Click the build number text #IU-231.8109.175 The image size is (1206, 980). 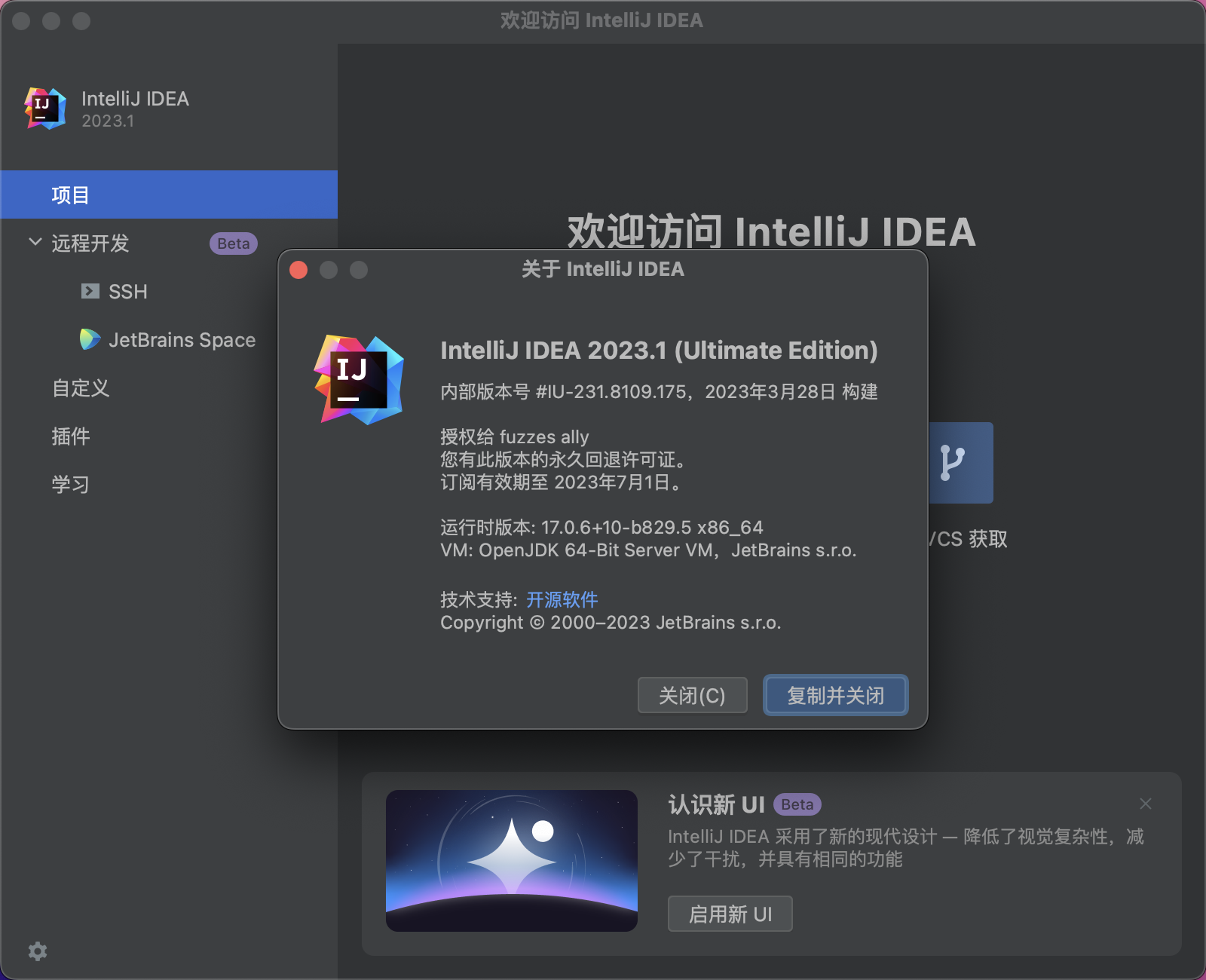coord(611,392)
